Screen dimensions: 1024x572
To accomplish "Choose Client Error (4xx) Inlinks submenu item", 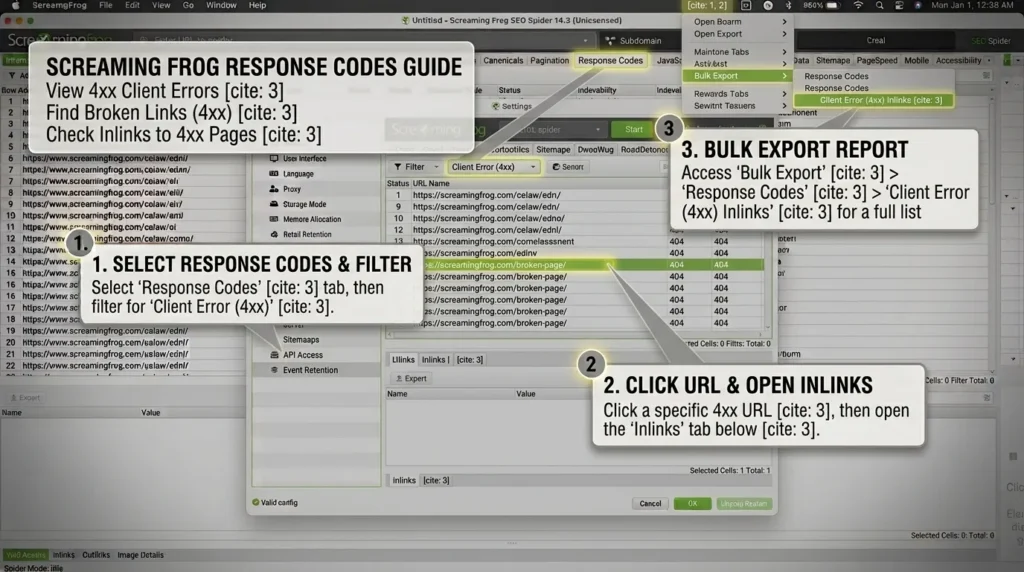I will pyautogui.click(x=874, y=100).
